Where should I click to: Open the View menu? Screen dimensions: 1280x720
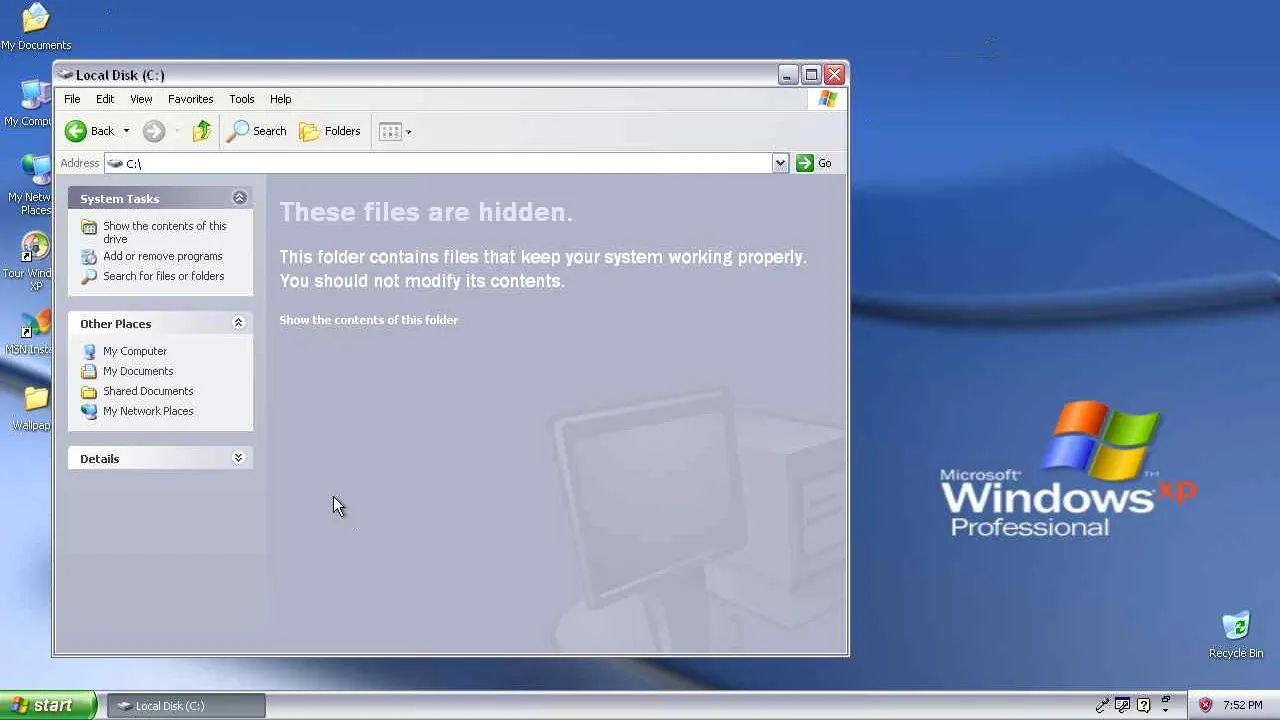141,99
